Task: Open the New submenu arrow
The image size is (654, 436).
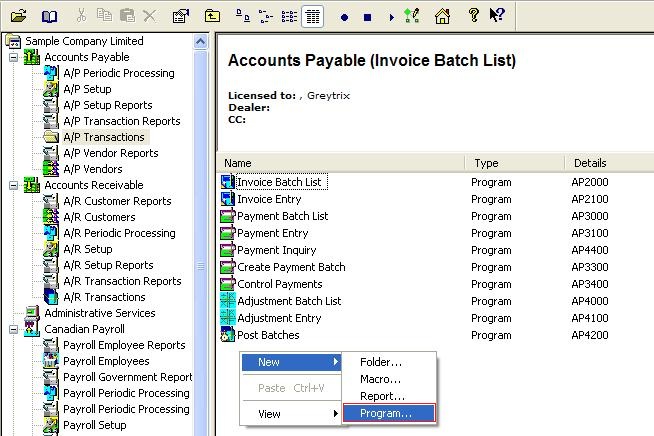Action: [x=336, y=362]
